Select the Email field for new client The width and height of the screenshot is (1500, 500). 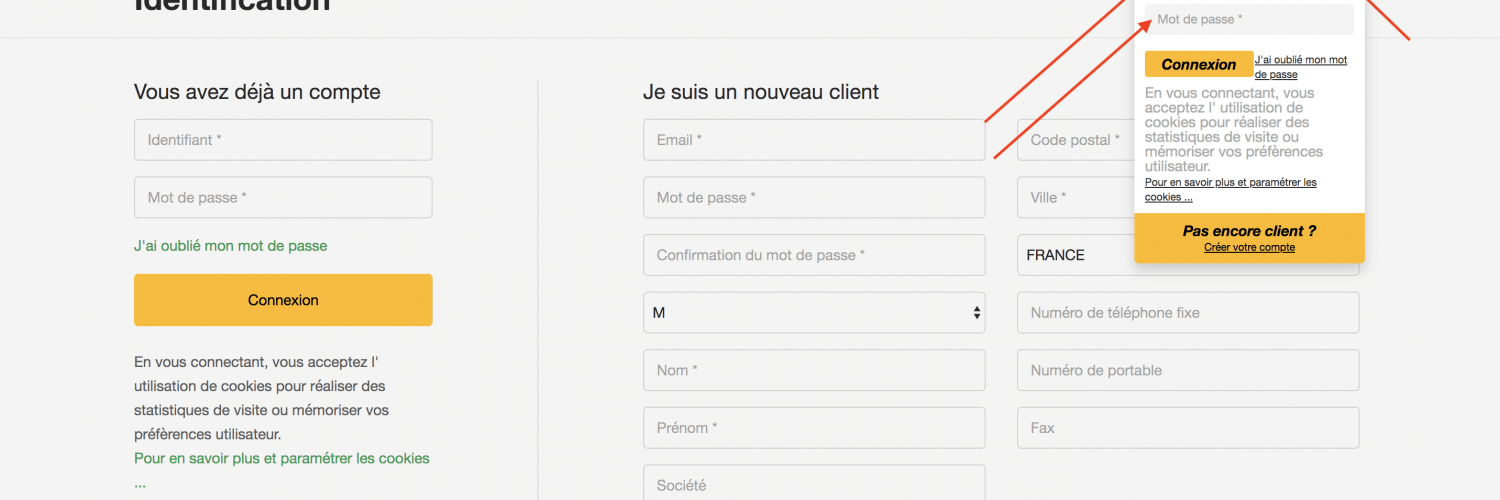coord(813,140)
